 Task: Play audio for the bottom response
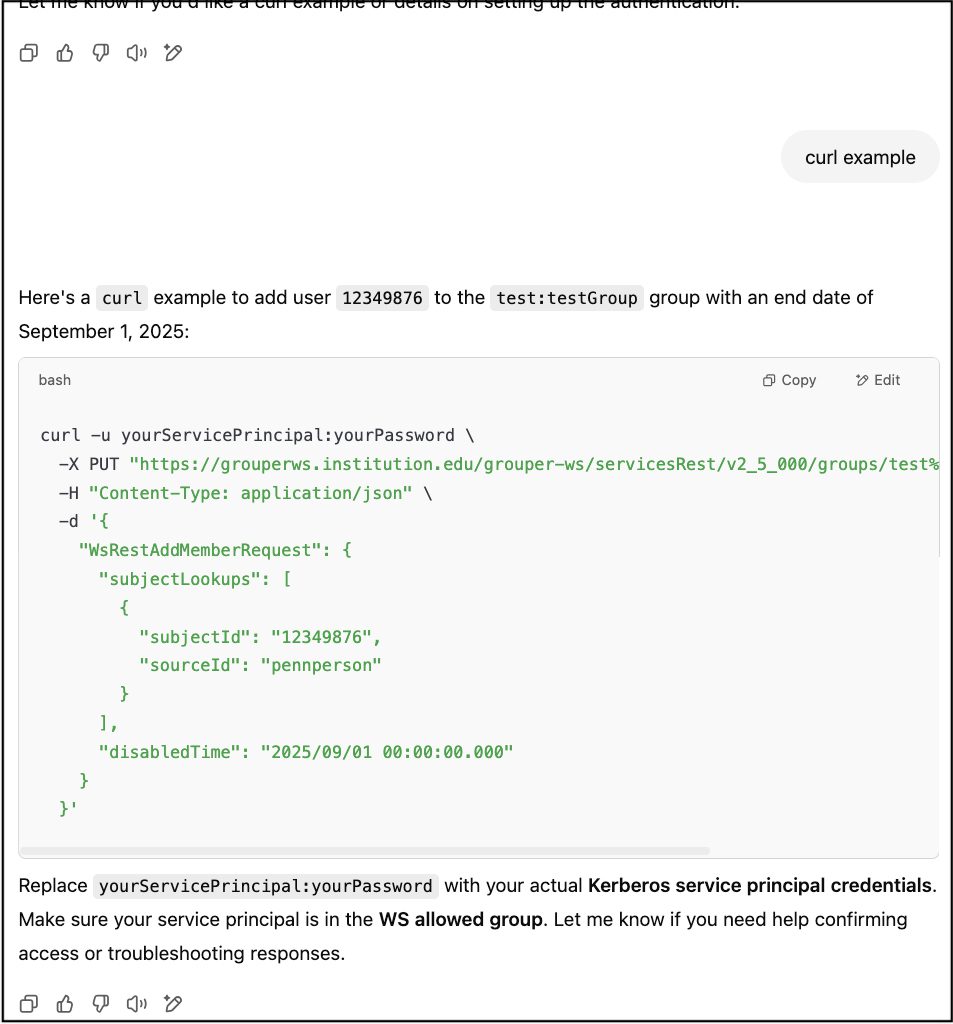click(x=137, y=1003)
